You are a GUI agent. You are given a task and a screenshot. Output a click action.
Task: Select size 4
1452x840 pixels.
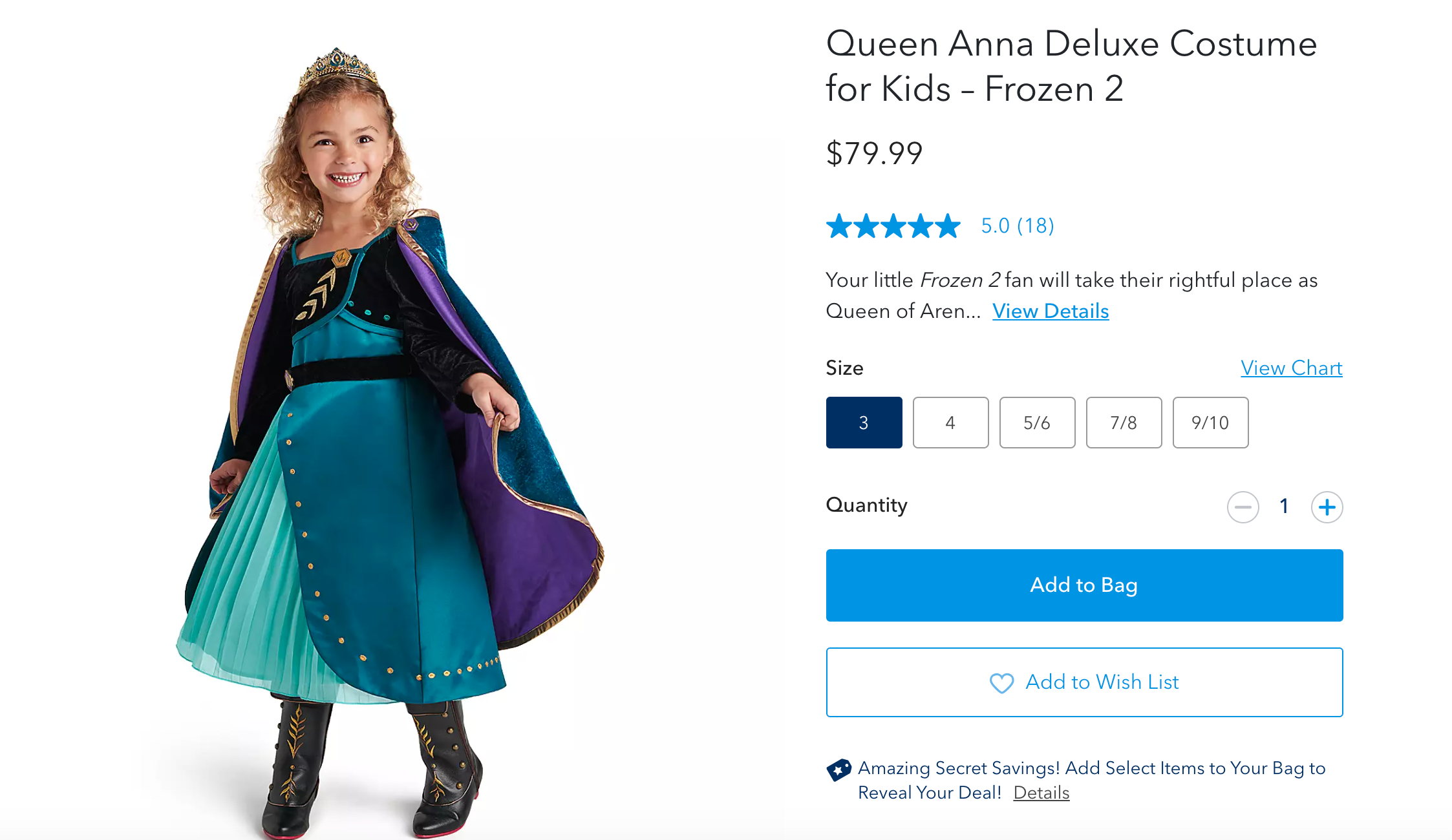[x=950, y=423]
